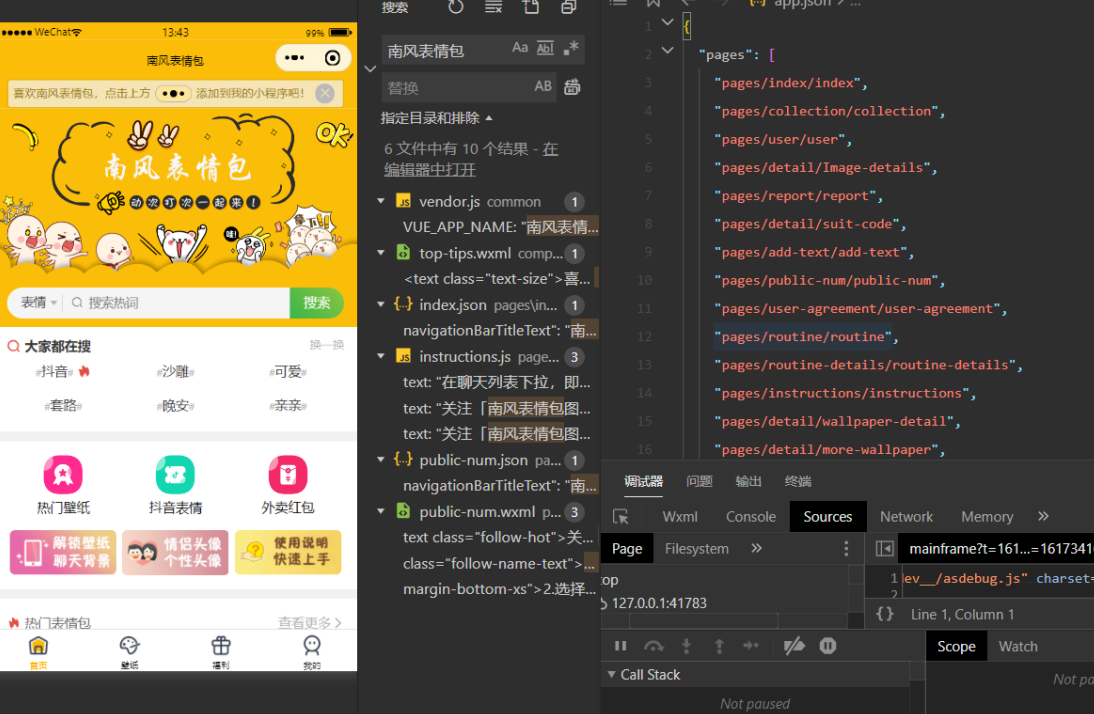Viewport: 1094px width, 714px height.
Task: Click the green 搜索 button
Action: click(x=317, y=302)
